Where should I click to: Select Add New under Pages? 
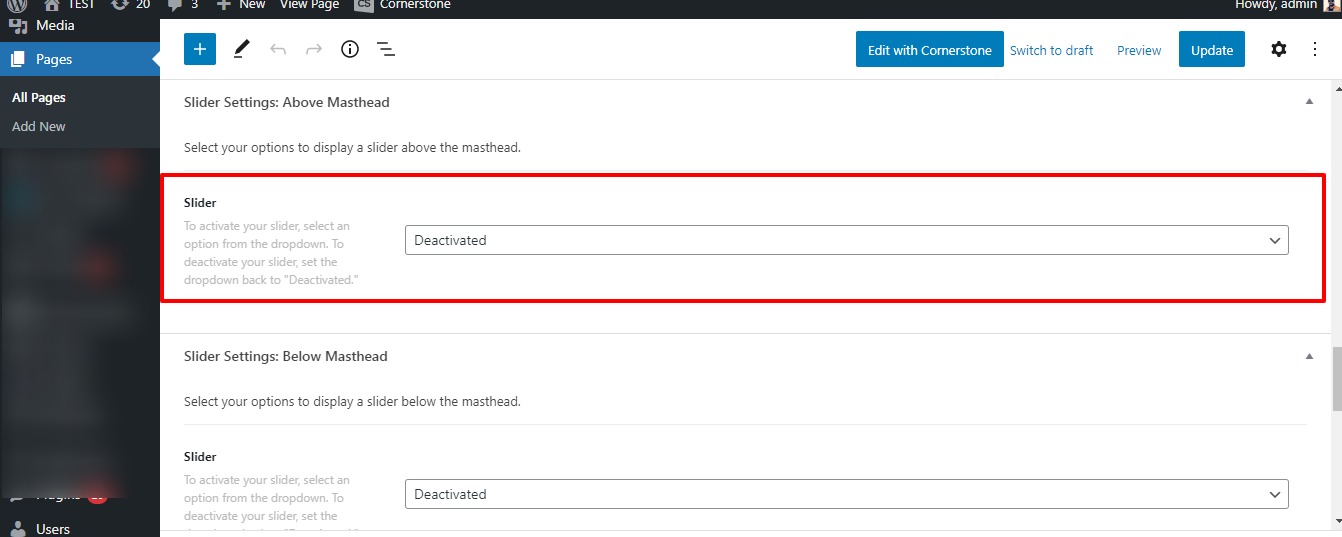pyautogui.click(x=39, y=126)
